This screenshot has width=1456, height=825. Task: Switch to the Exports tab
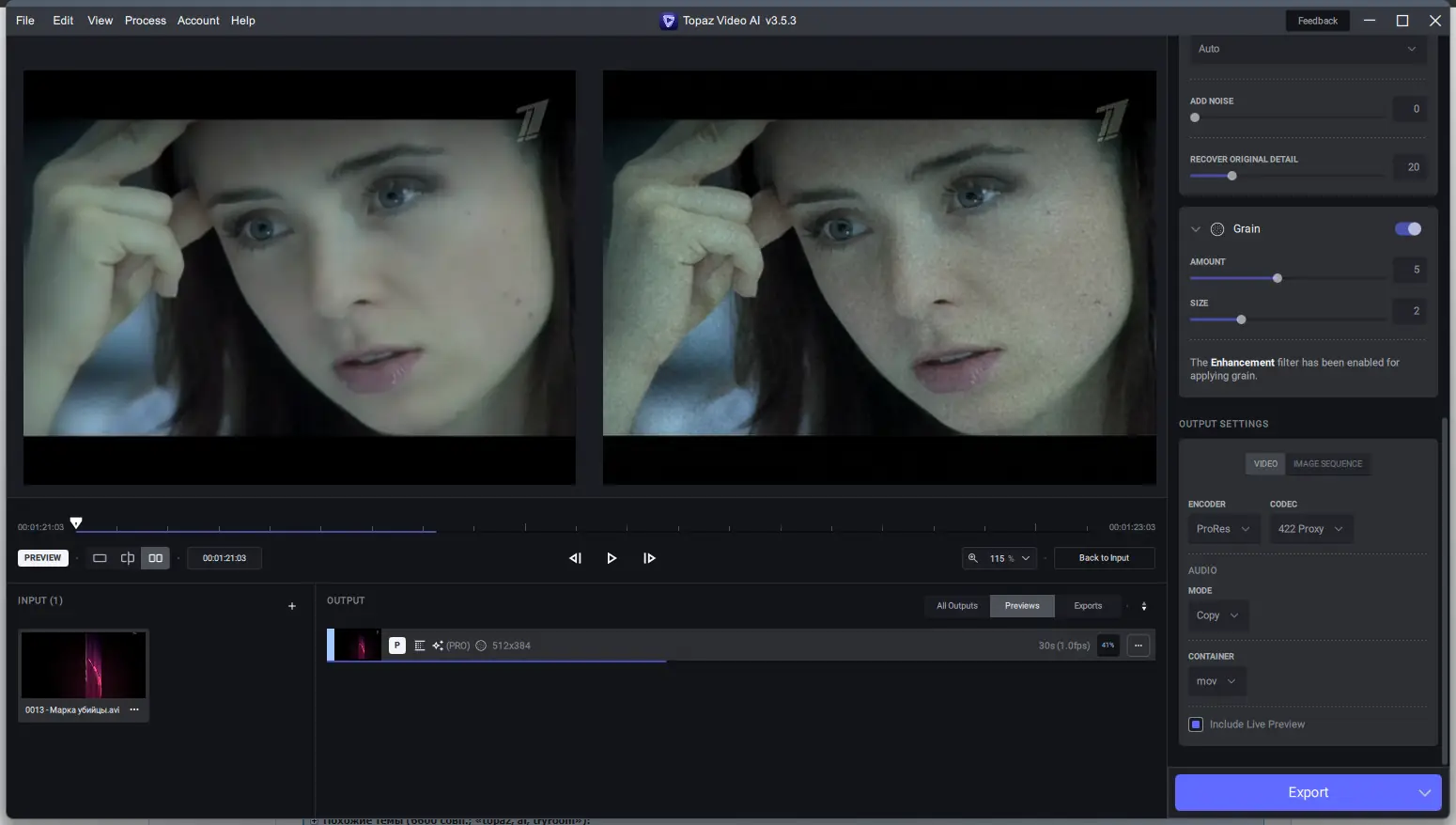click(1088, 606)
